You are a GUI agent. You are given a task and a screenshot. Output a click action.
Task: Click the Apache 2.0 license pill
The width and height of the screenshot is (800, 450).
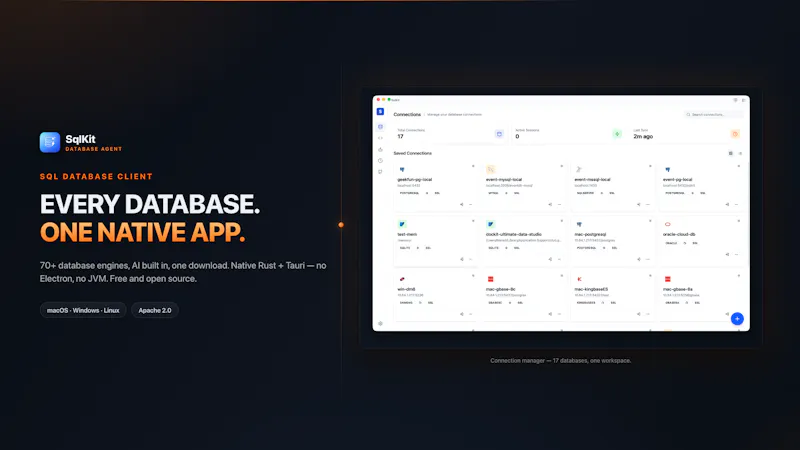pos(155,310)
